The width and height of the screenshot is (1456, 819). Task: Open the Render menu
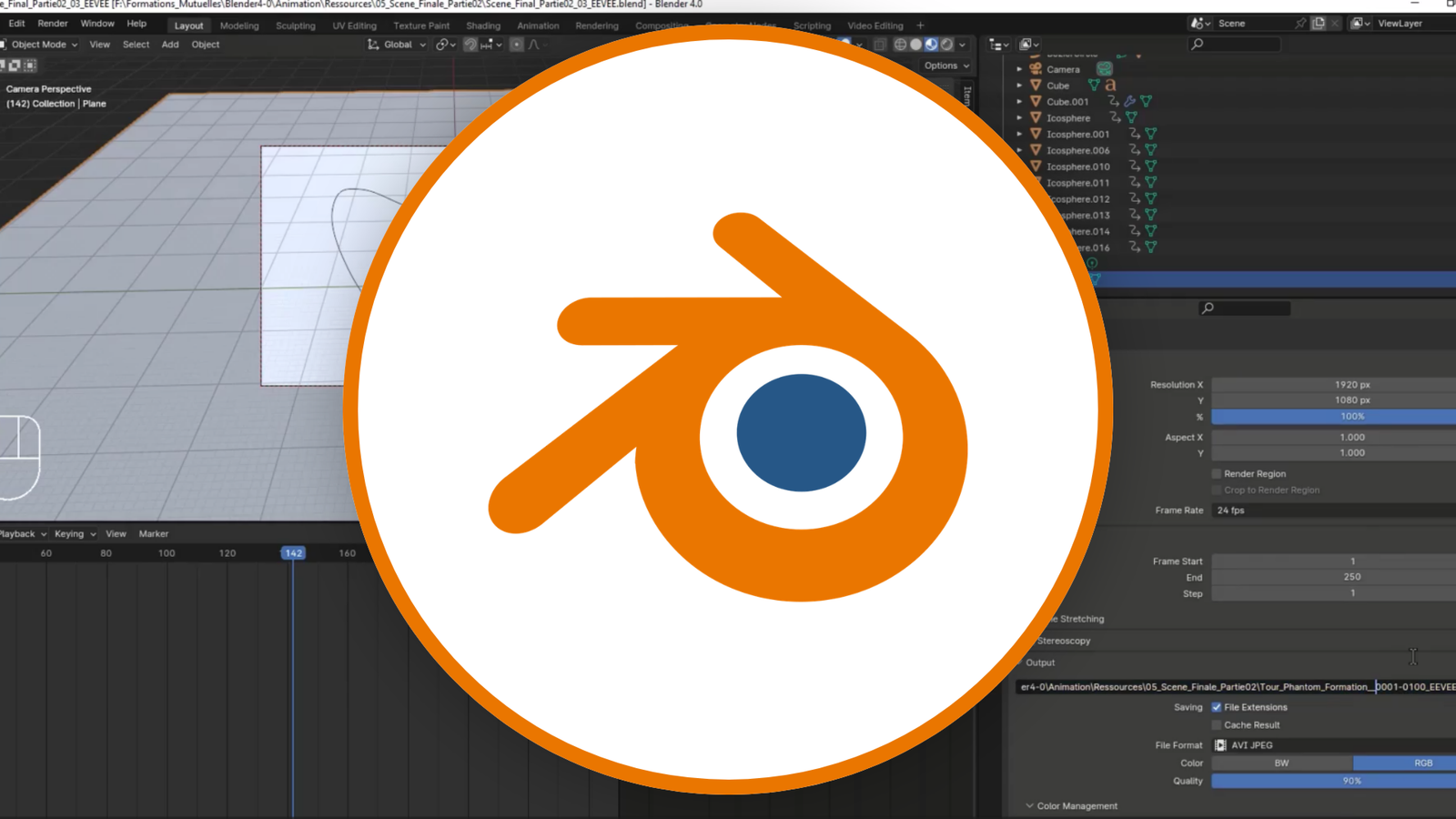pyautogui.click(x=53, y=24)
